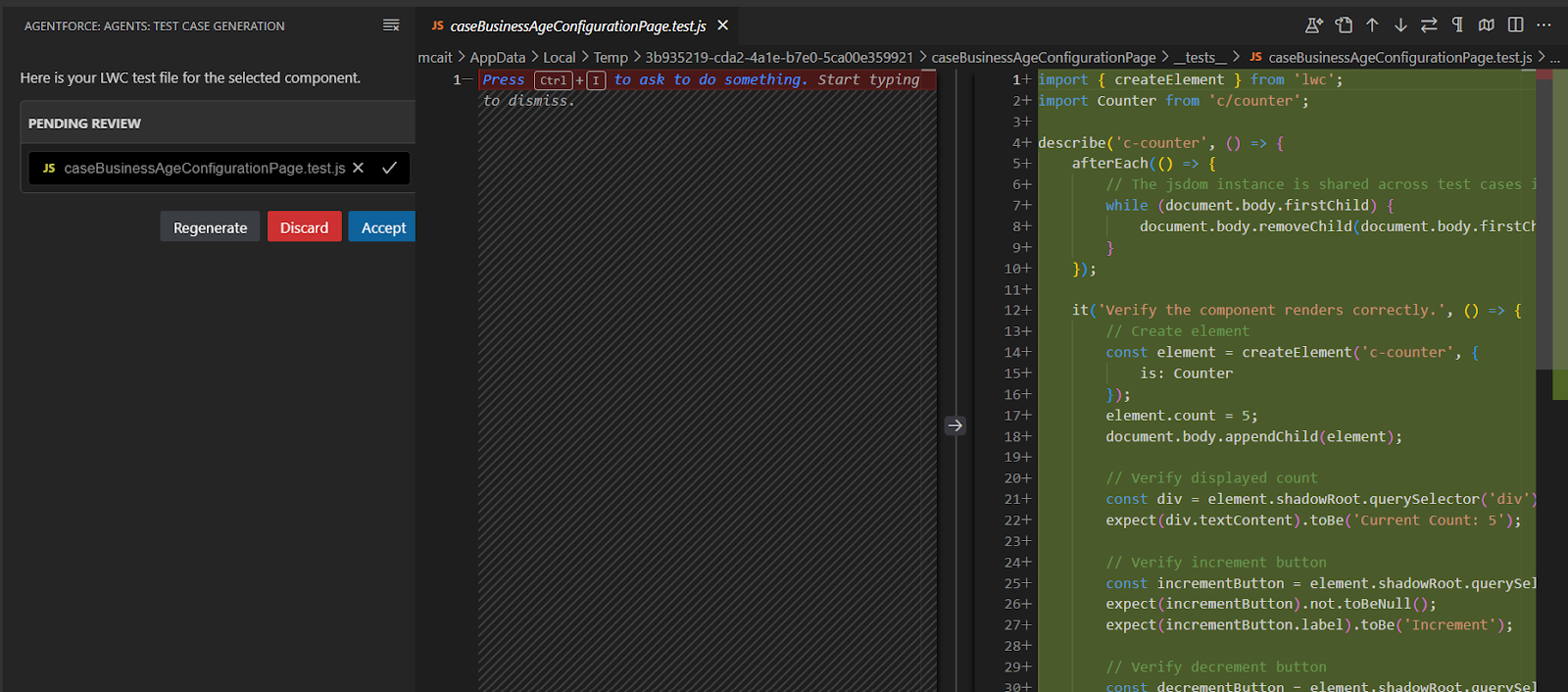Click the '// Verify displayed count' comment

pos(1212,478)
